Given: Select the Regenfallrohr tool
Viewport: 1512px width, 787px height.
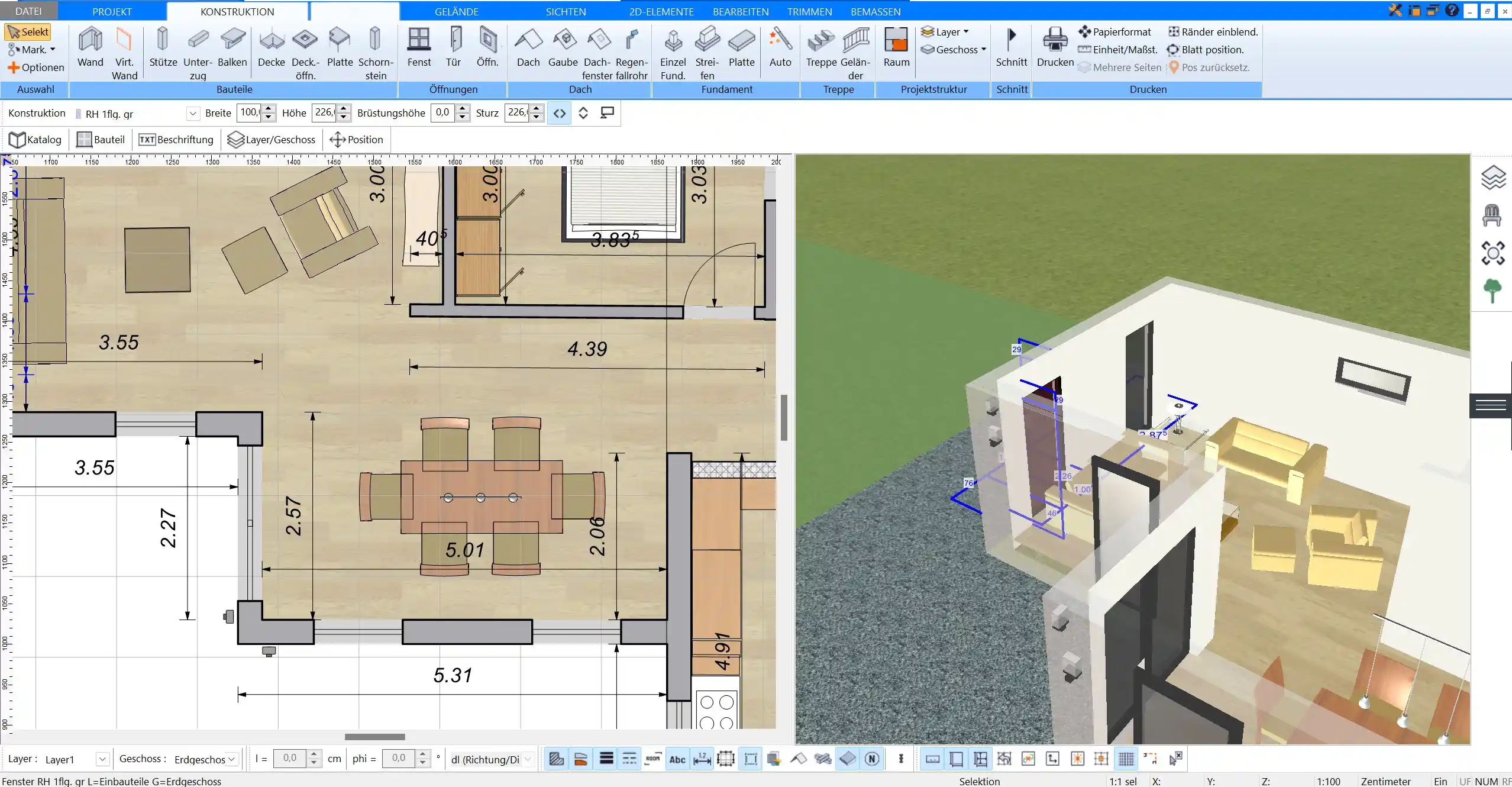Looking at the screenshot, I should (631, 53).
